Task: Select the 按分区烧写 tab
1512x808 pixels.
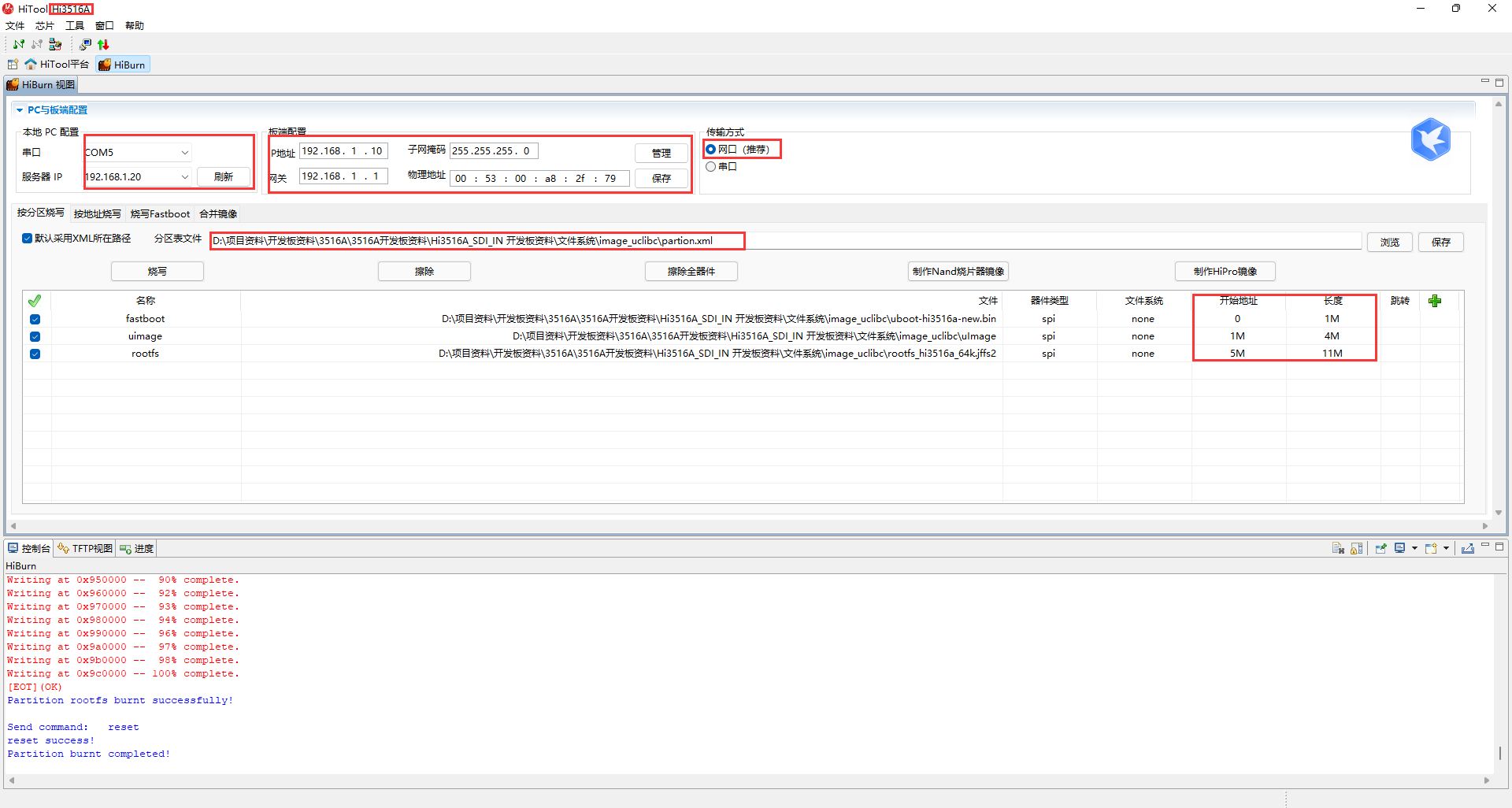Action: pos(41,213)
